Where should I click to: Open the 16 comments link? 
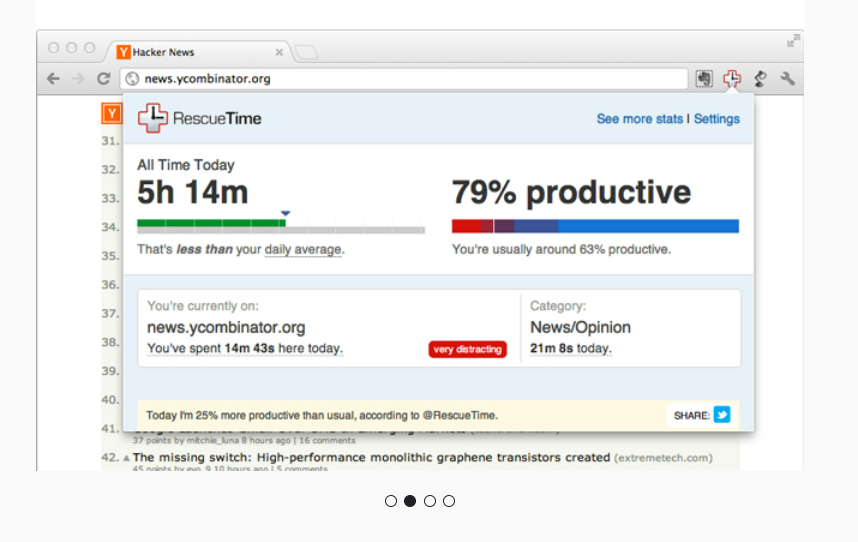click(327, 440)
